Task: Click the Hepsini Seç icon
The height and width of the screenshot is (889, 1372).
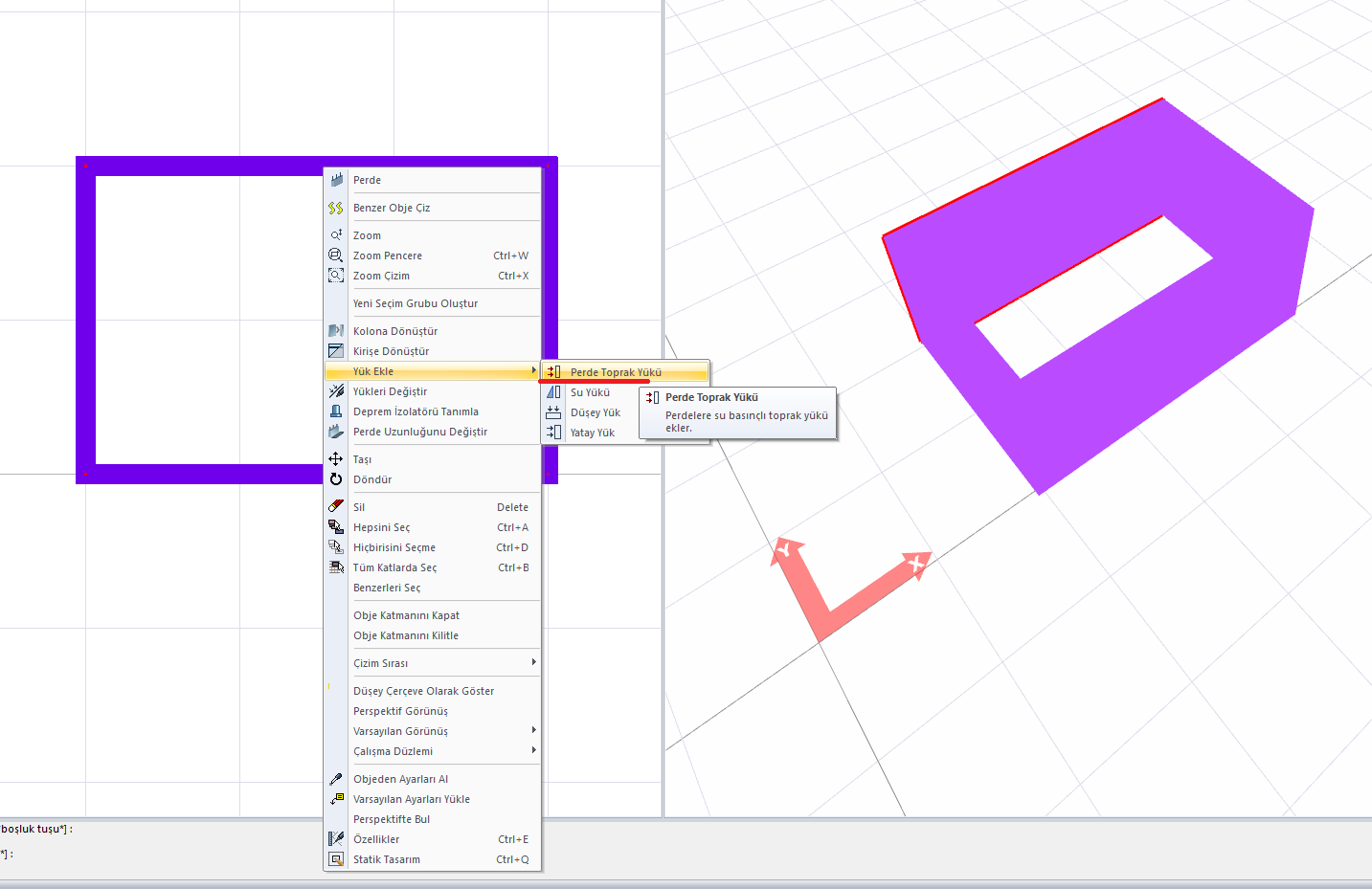Action: [x=336, y=527]
